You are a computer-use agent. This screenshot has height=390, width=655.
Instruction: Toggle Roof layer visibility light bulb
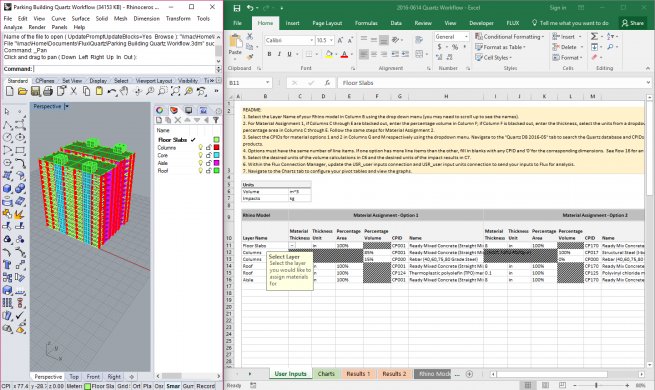(x=201, y=170)
